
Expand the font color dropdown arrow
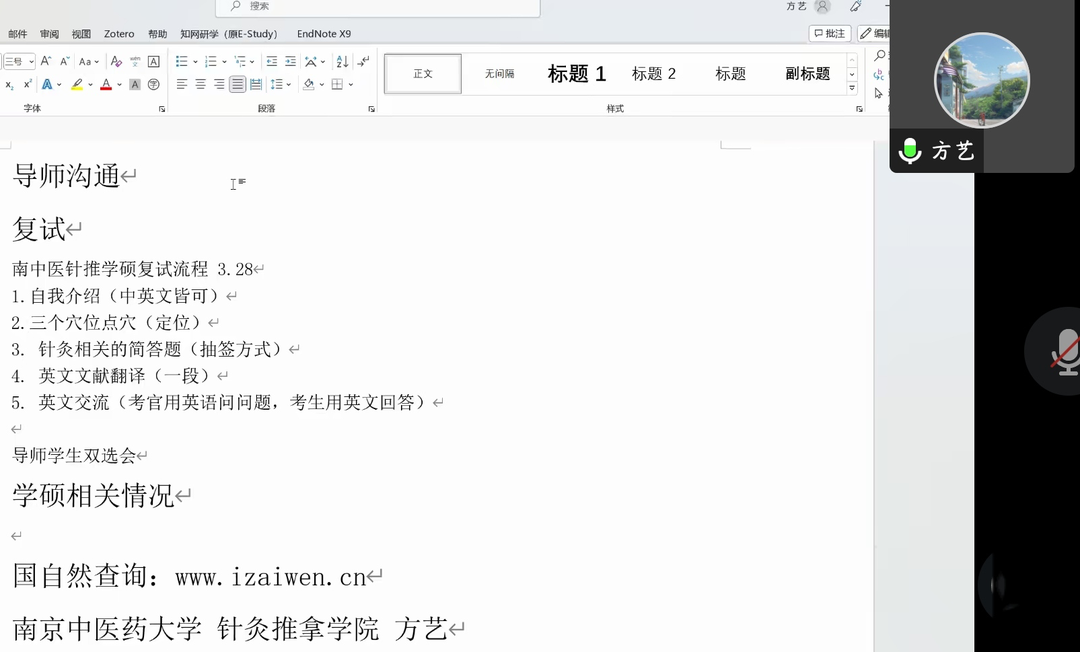coord(119,85)
